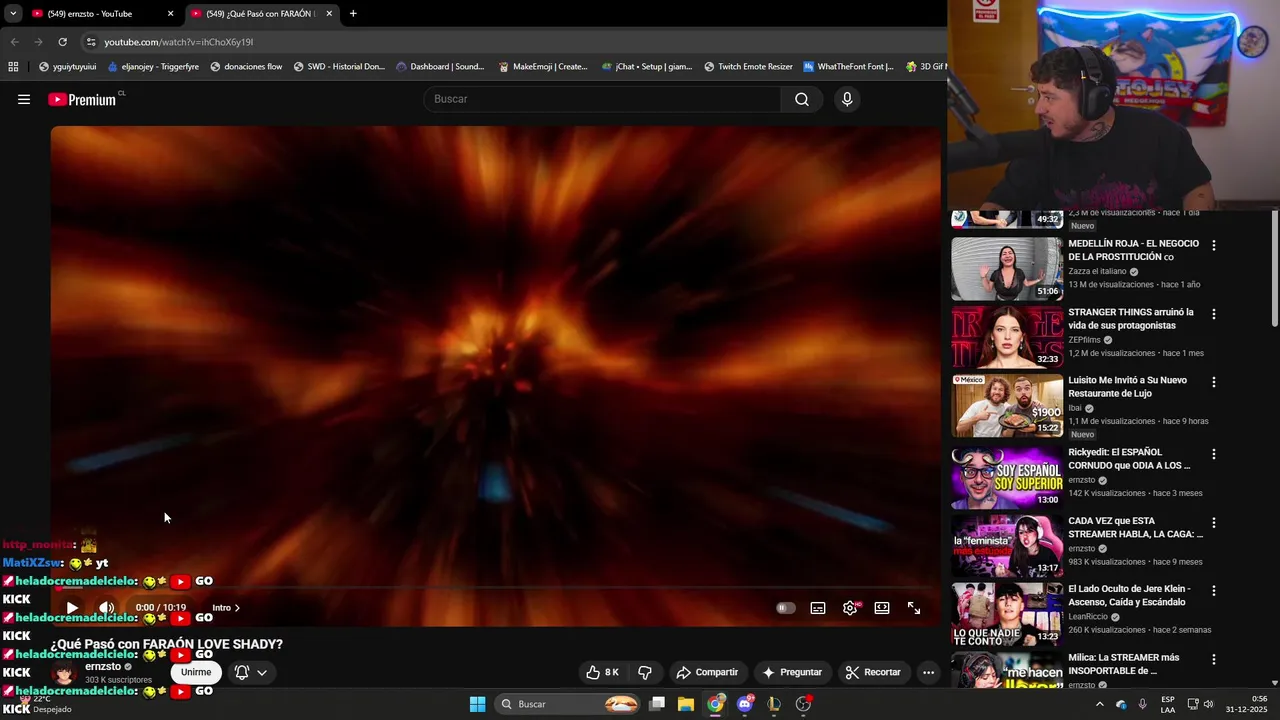Click the recommendations sidebar scrollbar
Viewport: 1280px width, 720px height.
coord(1274,268)
